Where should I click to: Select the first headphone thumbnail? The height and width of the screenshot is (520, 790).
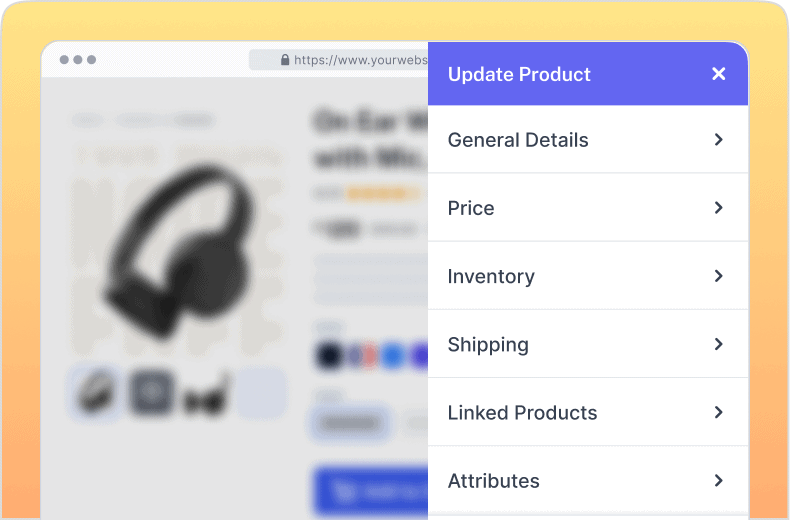[97, 392]
